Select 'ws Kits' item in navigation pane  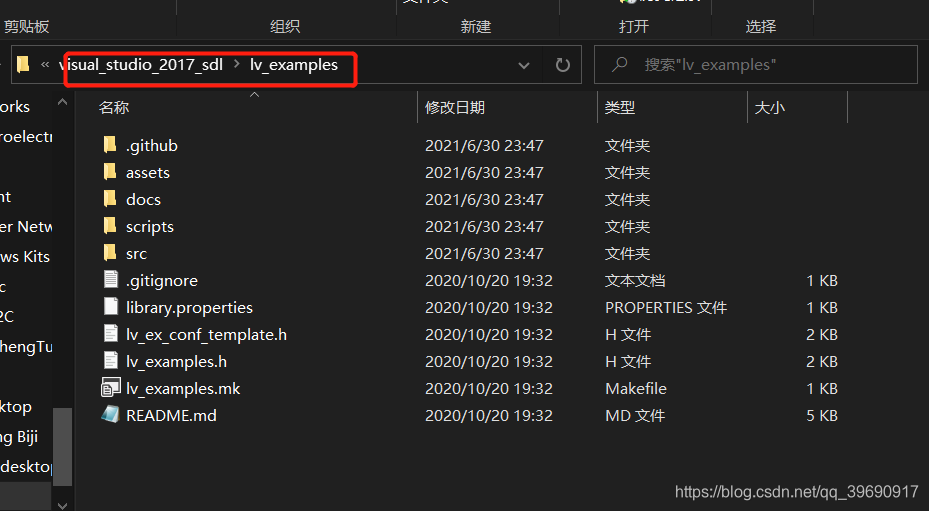[25, 257]
